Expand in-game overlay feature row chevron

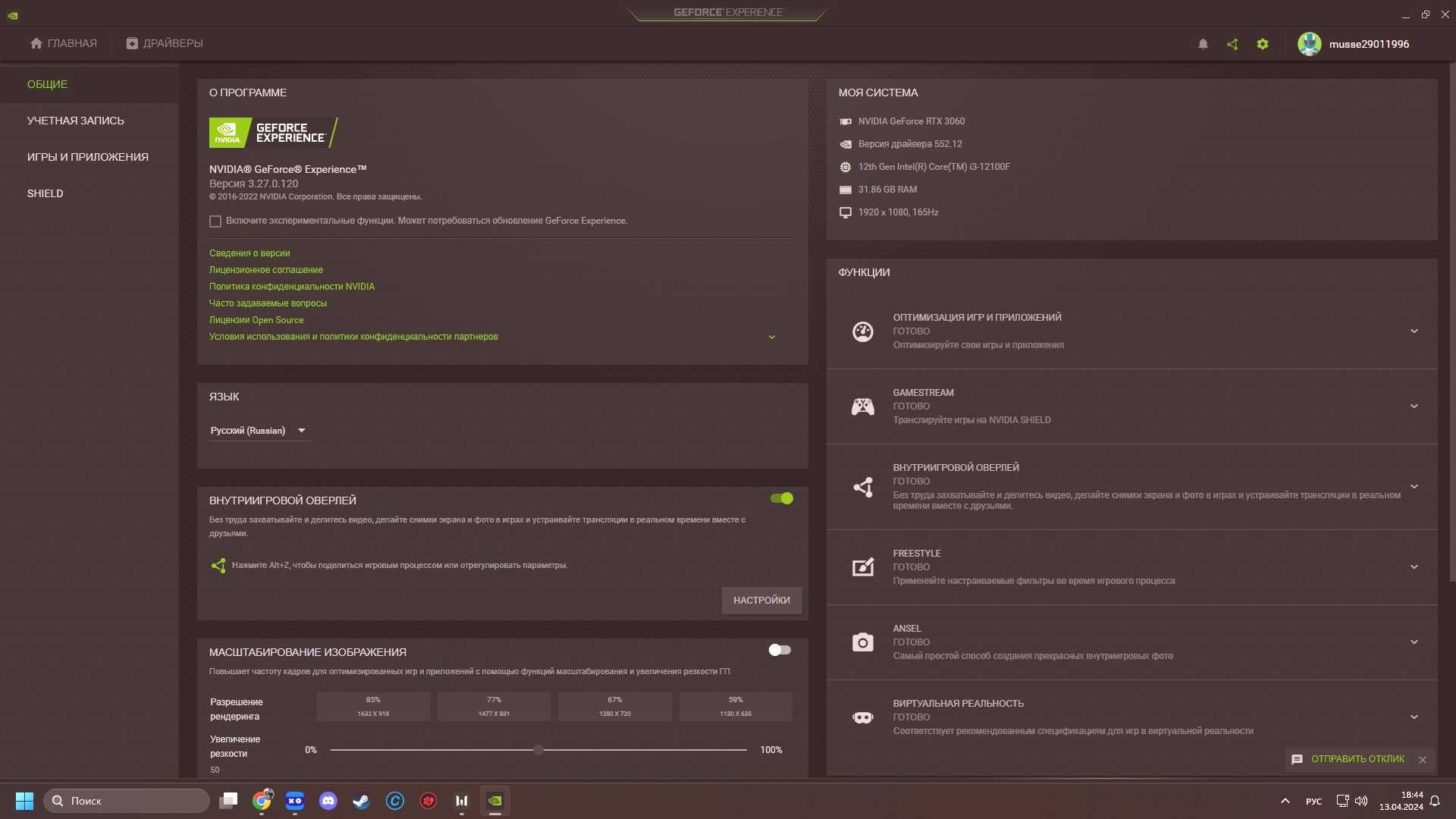tap(1414, 487)
